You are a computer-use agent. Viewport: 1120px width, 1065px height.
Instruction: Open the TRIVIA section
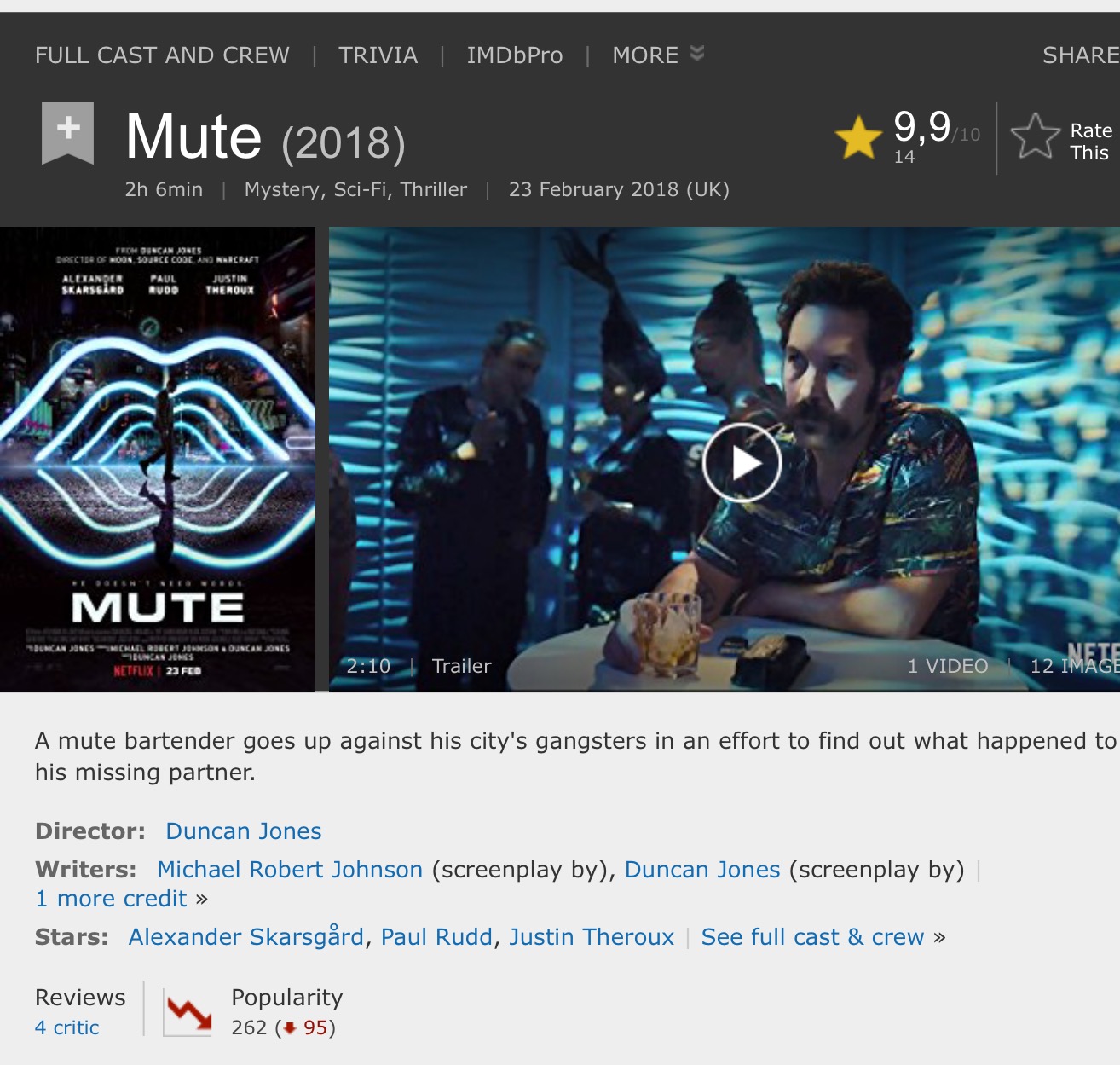click(x=378, y=55)
